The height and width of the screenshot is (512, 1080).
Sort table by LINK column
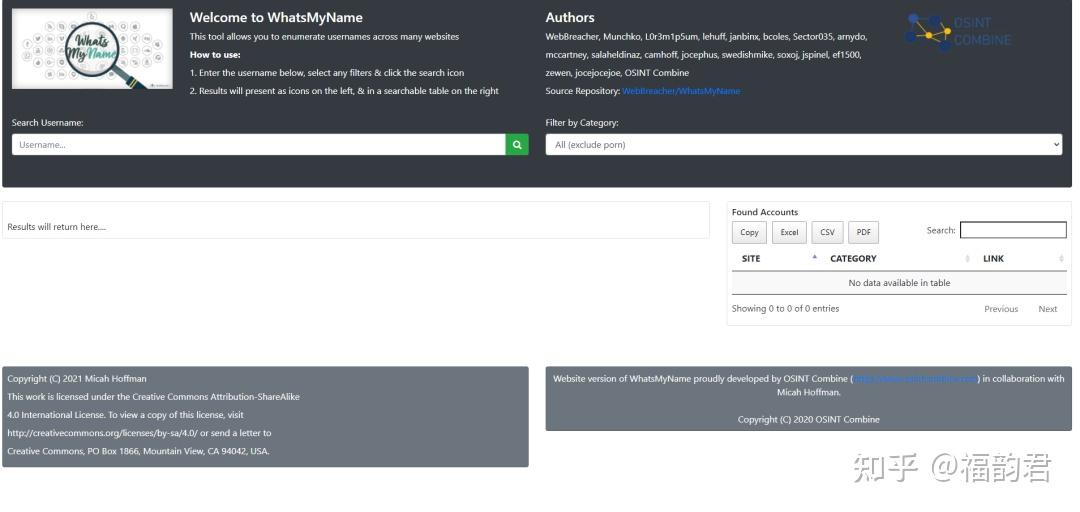click(993, 259)
